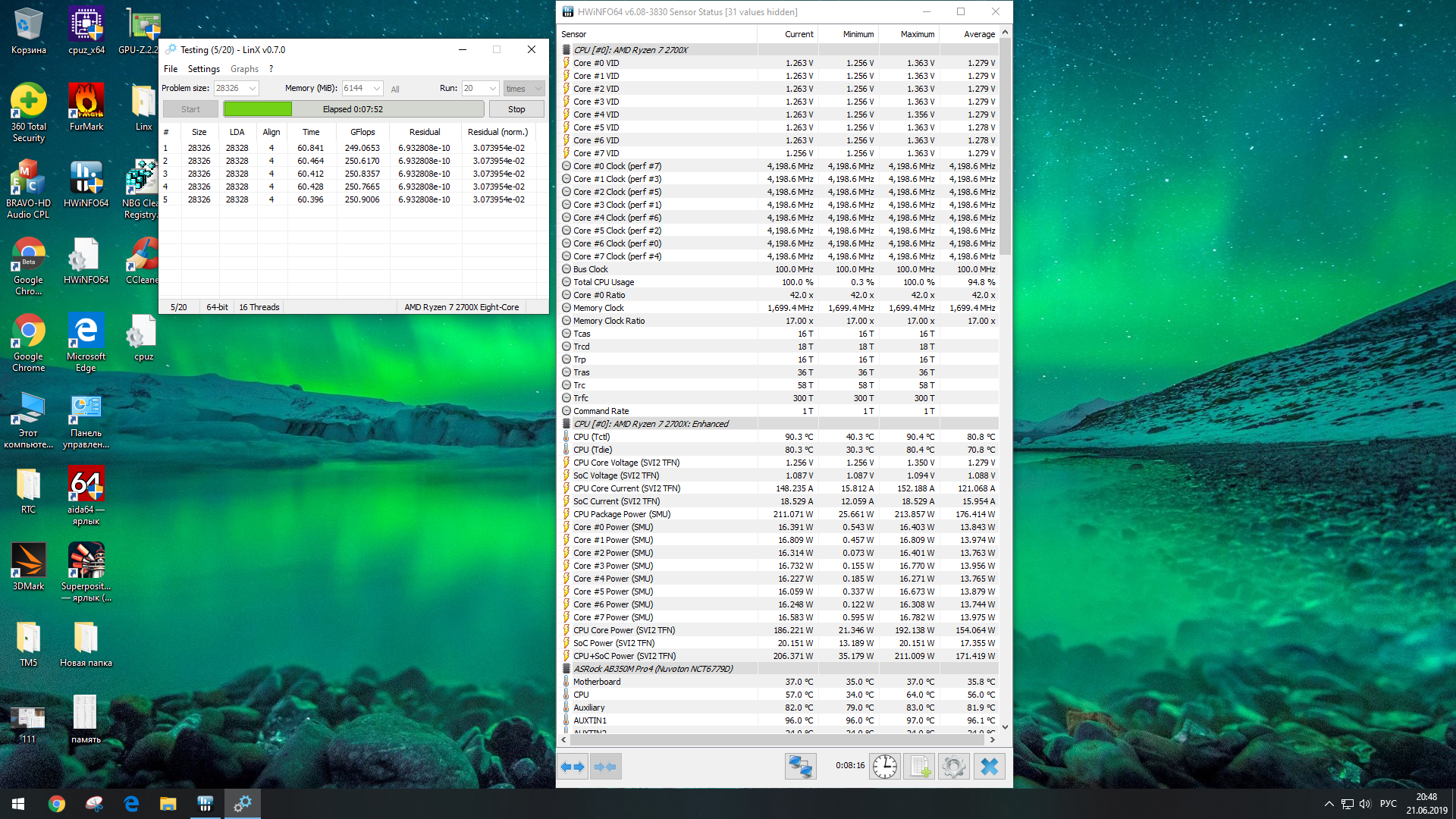Screen dimensions: 1456x819
Task: Open the HWiNFO64 shortcut beside BRAVO-HD Audio CPL
Action: 86,184
